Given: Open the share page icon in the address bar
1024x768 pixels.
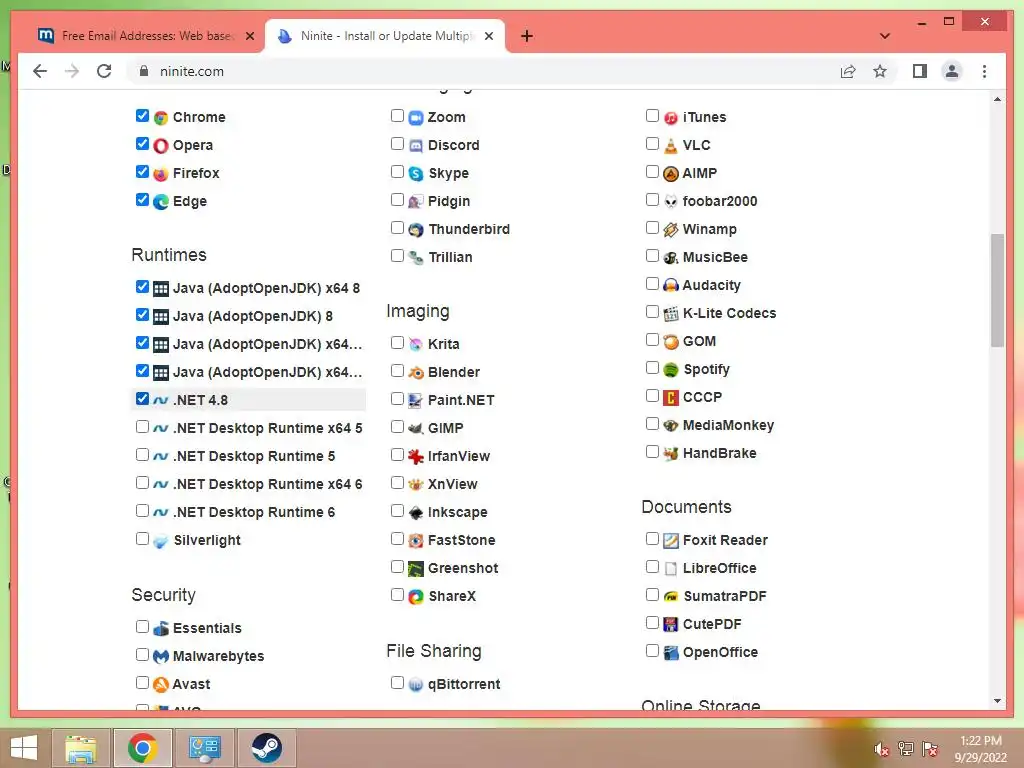Looking at the screenshot, I should 848,71.
